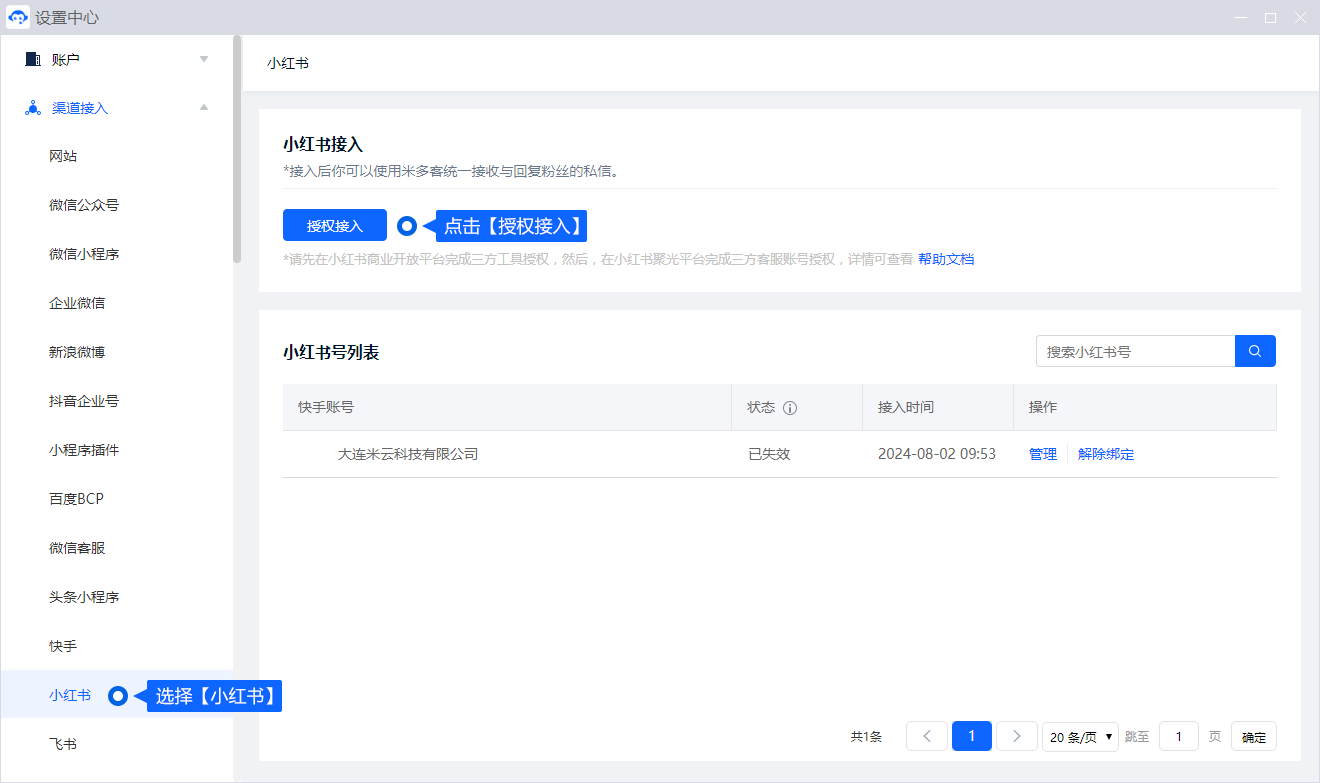
Task: Go to next page arrow
Action: [1016, 736]
